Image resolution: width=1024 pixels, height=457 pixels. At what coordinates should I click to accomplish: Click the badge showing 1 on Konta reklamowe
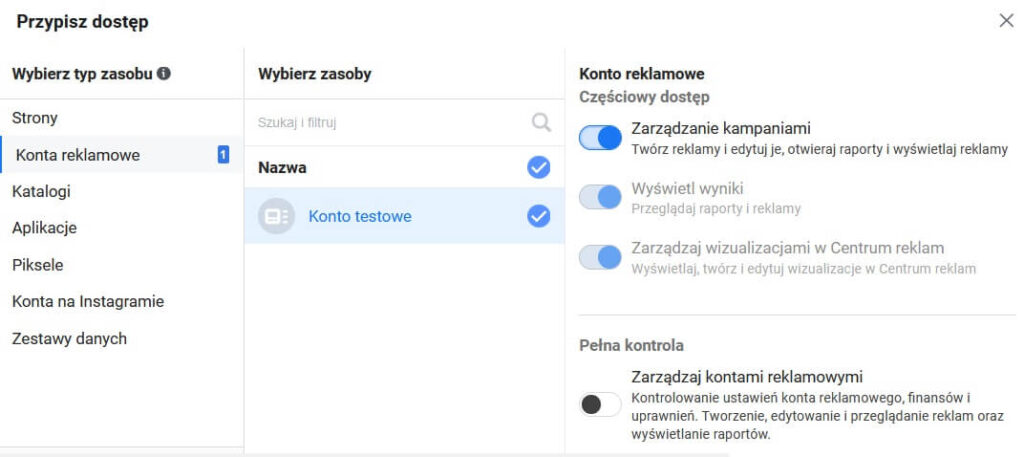pos(223,155)
